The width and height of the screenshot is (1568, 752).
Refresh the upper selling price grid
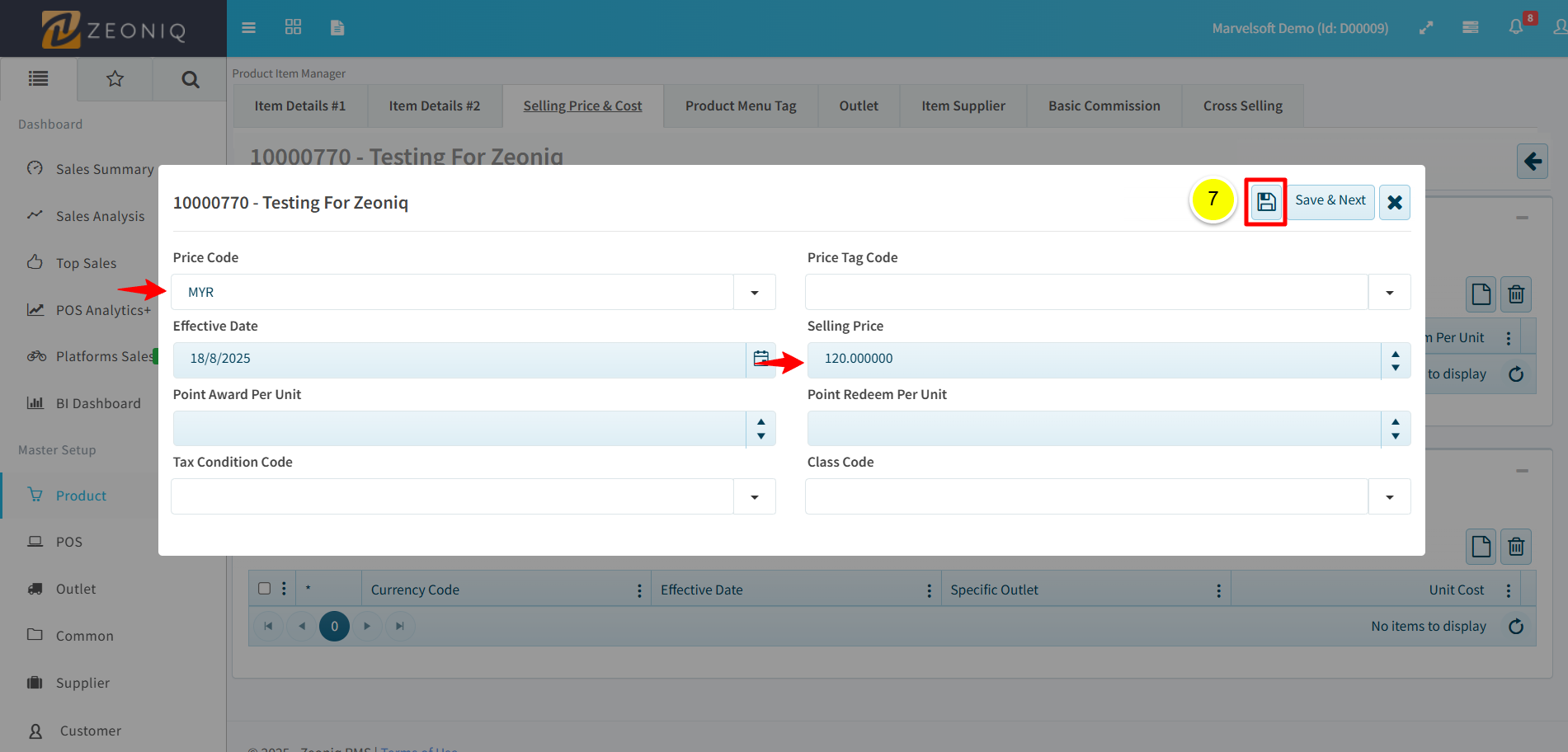coord(1516,374)
